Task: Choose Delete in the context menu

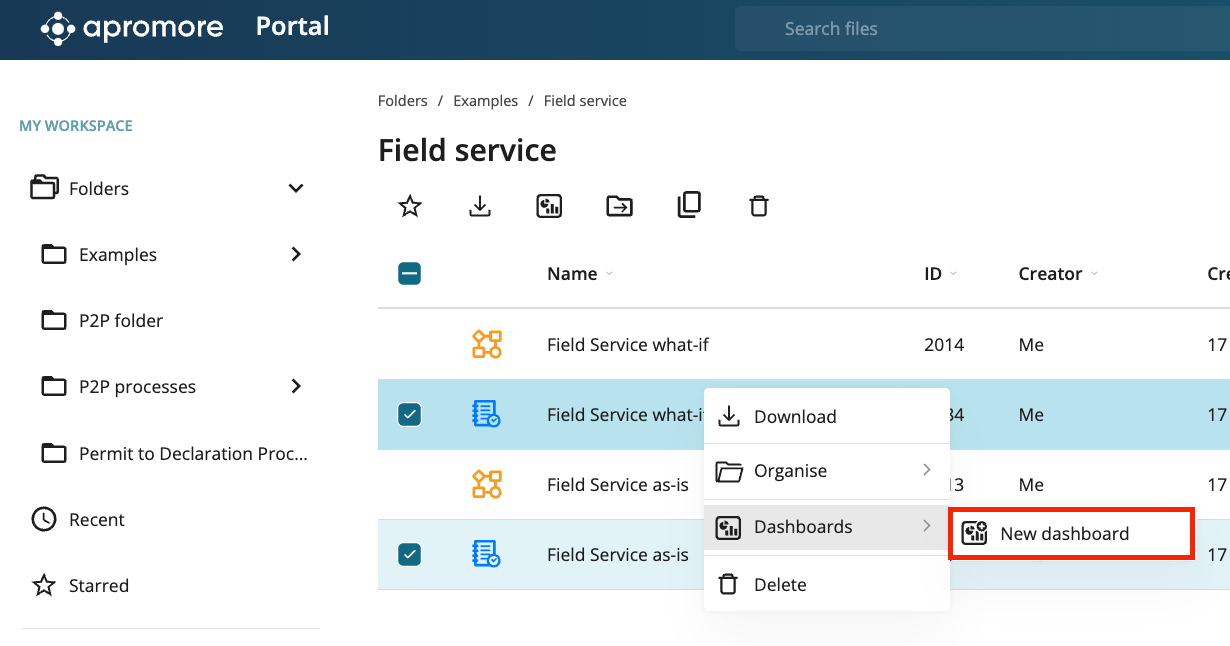Action: [779, 585]
